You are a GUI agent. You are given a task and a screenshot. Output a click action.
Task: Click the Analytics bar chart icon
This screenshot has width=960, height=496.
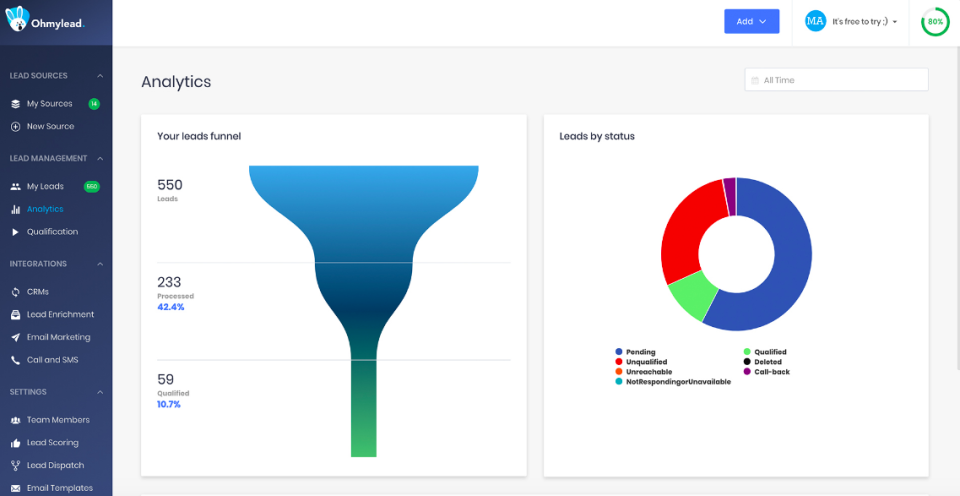16,209
